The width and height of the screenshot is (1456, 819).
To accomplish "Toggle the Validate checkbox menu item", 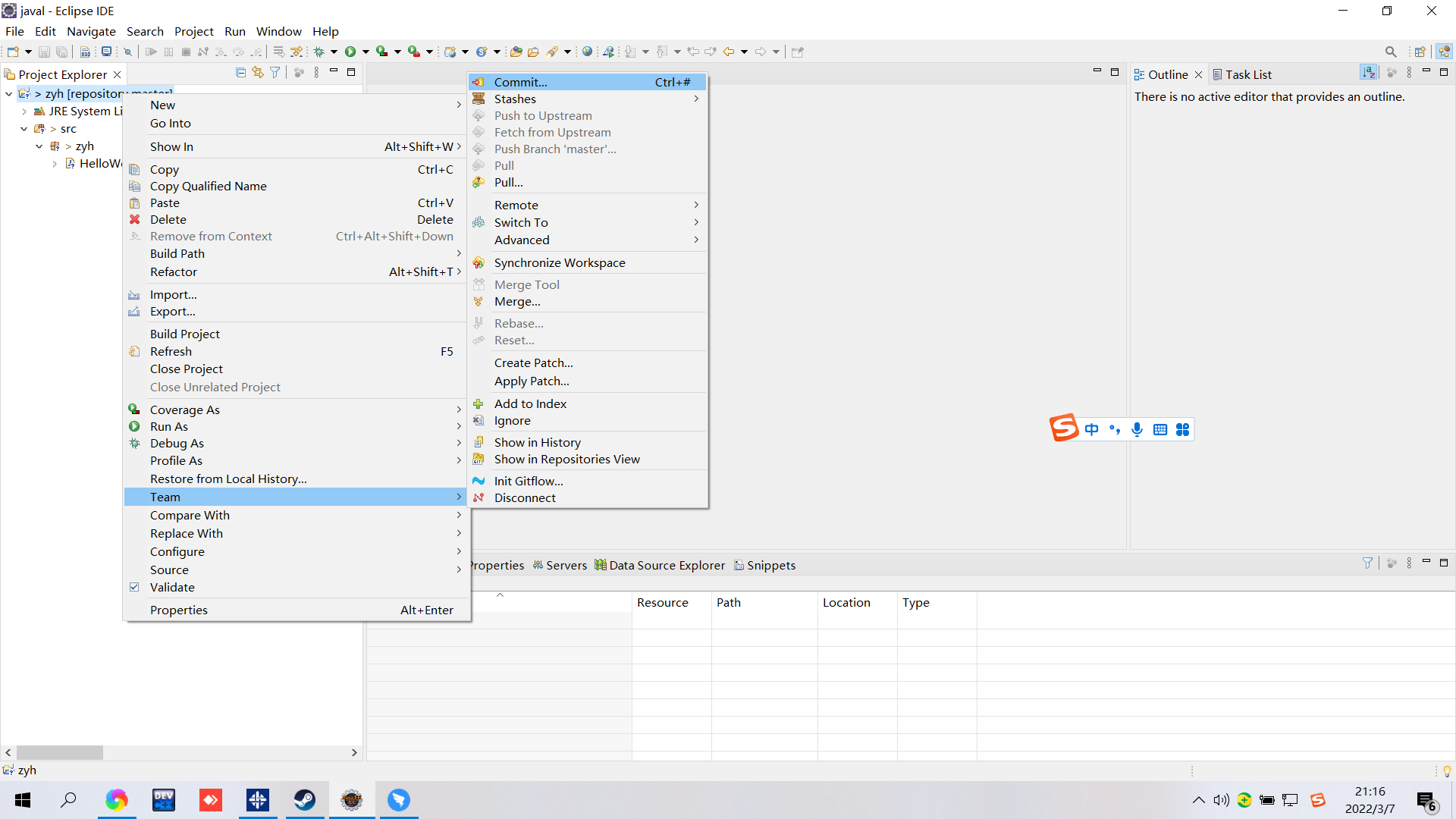I will pyautogui.click(x=172, y=587).
